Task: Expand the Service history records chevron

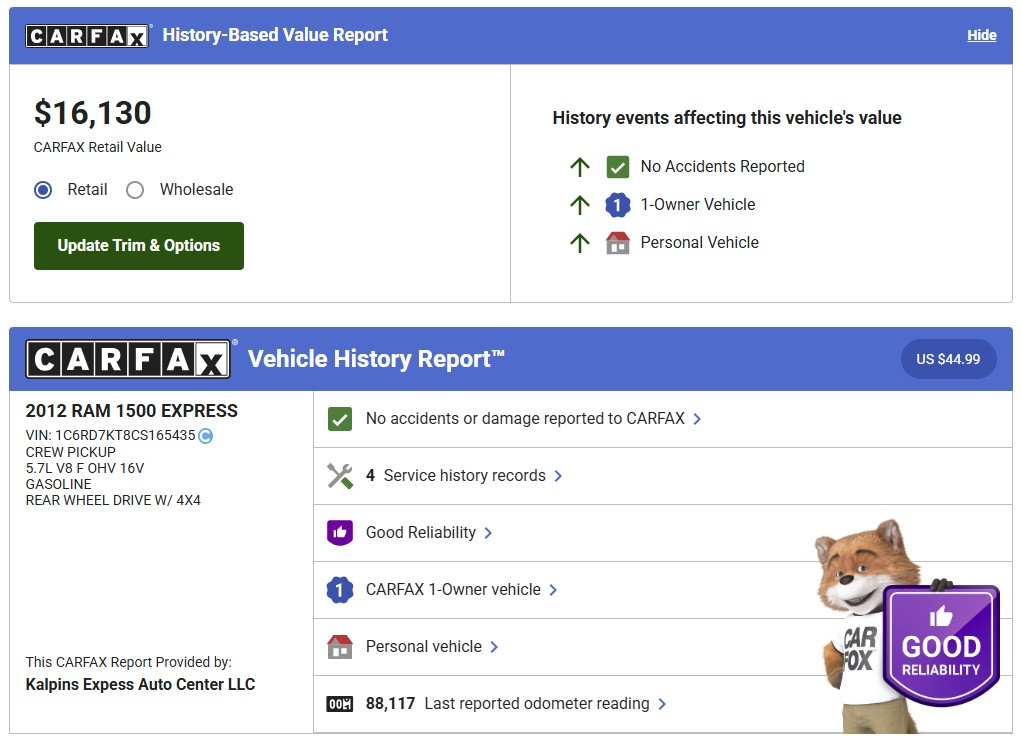Action: click(x=558, y=476)
